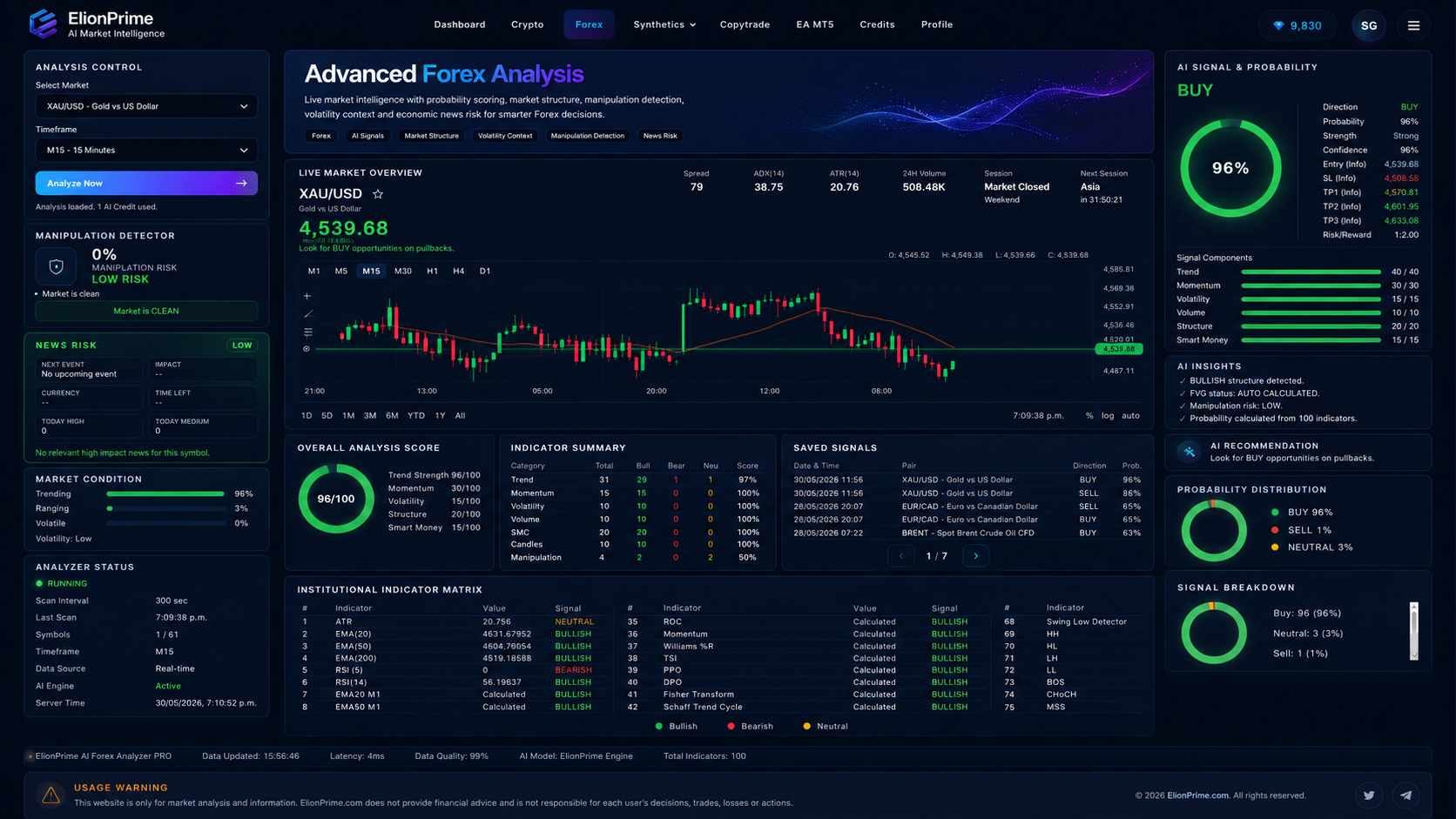1456x819 pixels.
Task: Click the Volatility Context tag
Action: (x=505, y=136)
